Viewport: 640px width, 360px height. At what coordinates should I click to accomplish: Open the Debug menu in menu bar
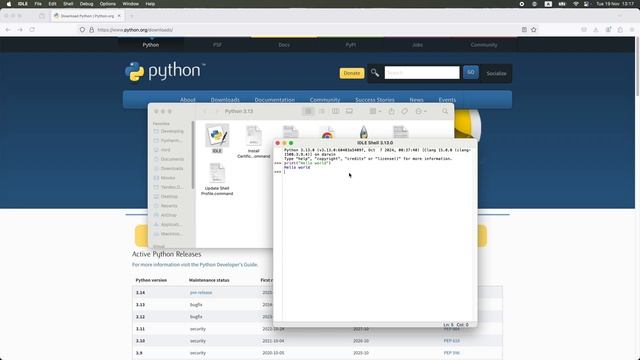coord(86,4)
